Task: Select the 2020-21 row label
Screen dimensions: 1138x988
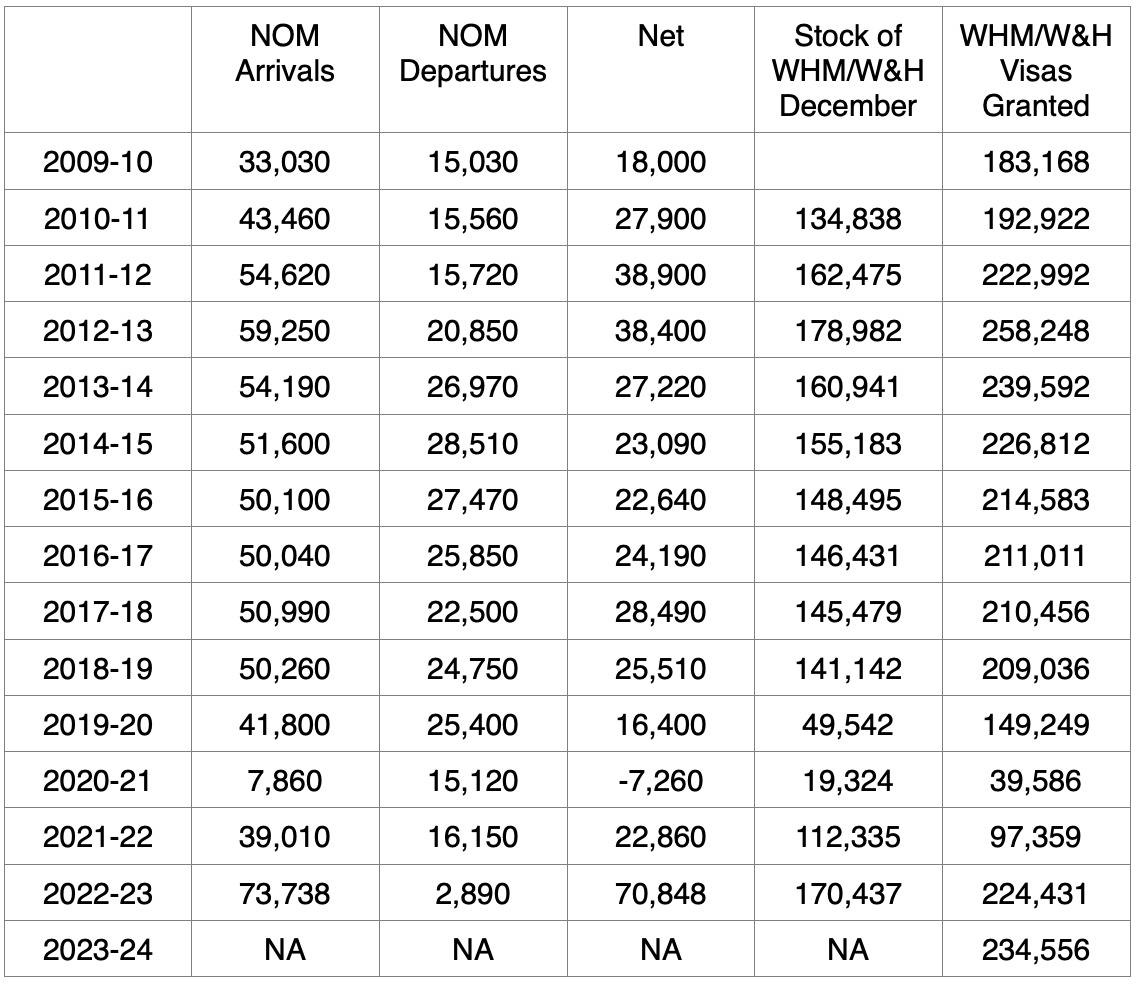Action: tap(97, 780)
